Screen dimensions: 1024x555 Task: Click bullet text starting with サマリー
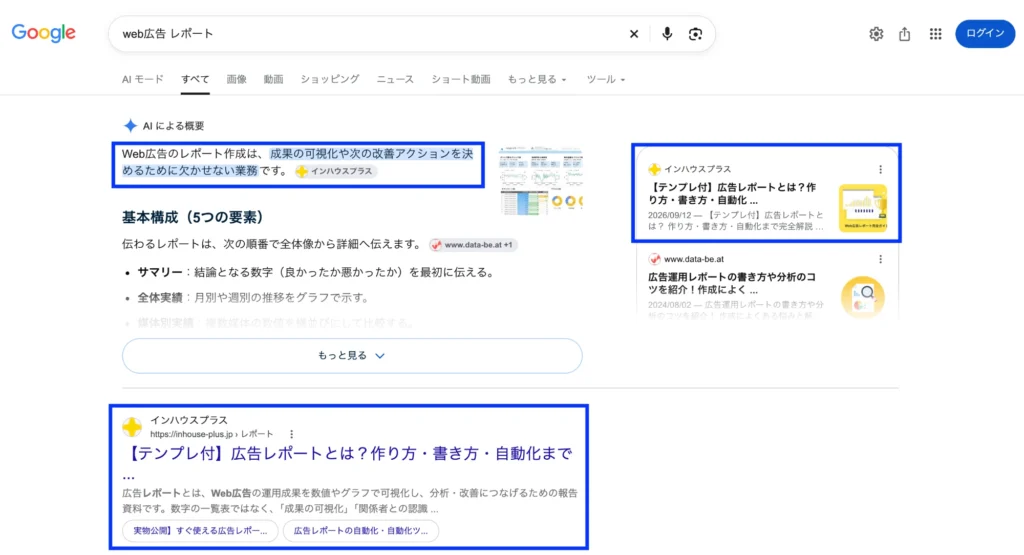pyautogui.click(x=316, y=272)
